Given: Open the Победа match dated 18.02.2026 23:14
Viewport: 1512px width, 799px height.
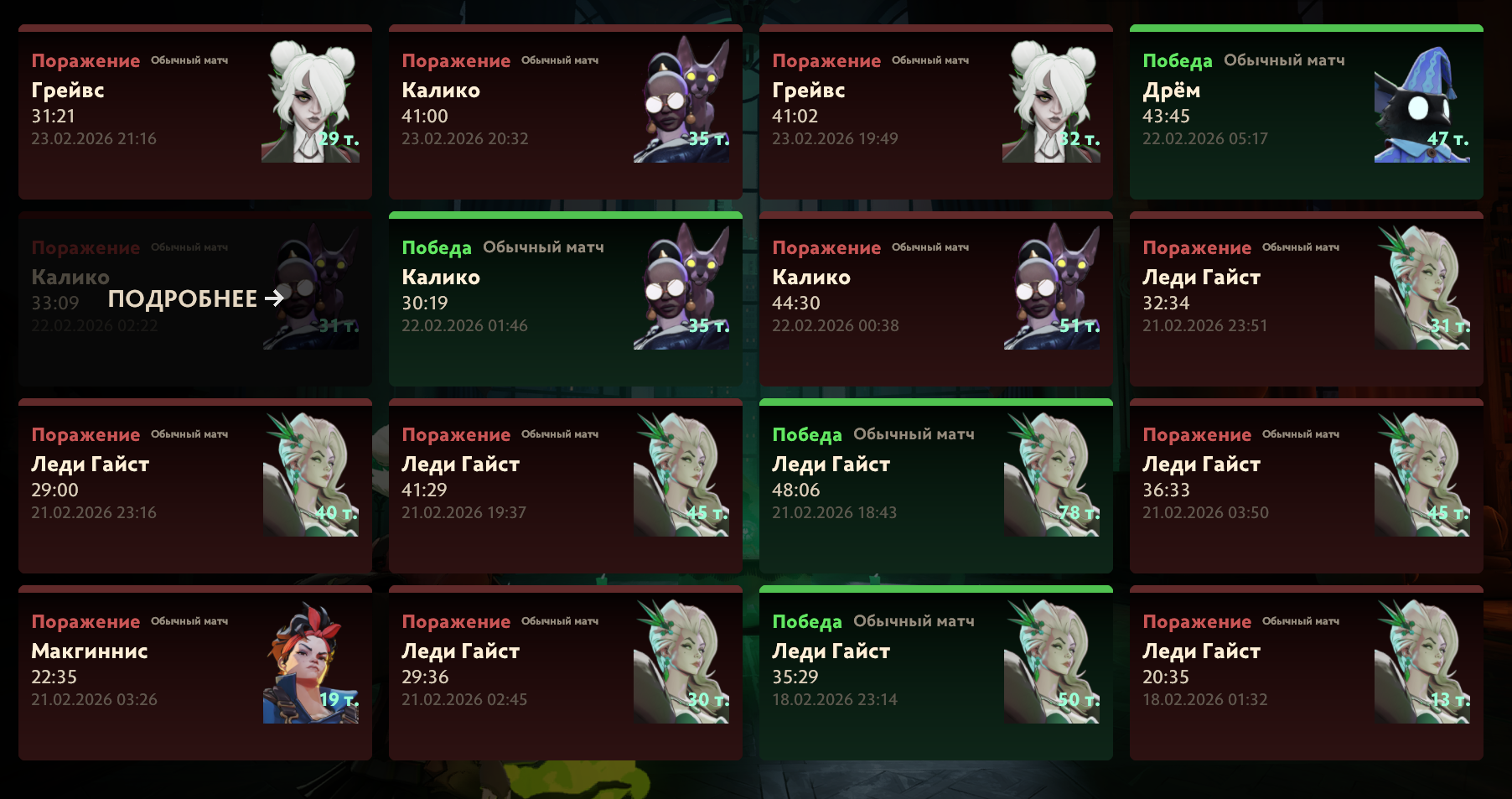Looking at the screenshot, I should click(936, 673).
